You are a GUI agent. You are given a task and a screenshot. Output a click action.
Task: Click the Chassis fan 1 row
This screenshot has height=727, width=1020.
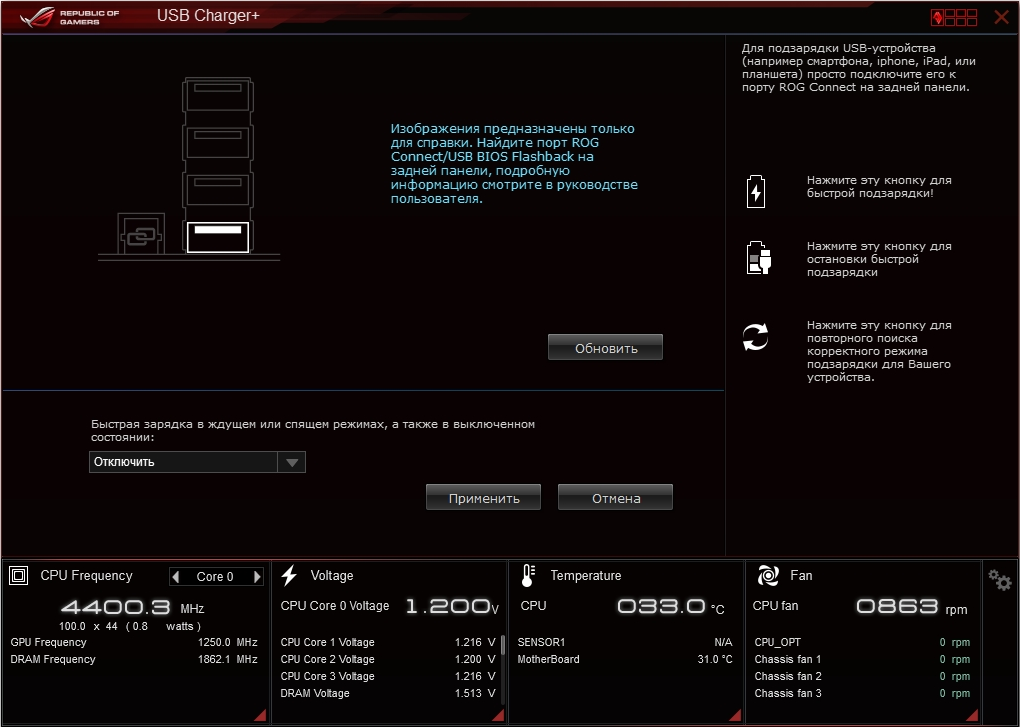(862, 659)
